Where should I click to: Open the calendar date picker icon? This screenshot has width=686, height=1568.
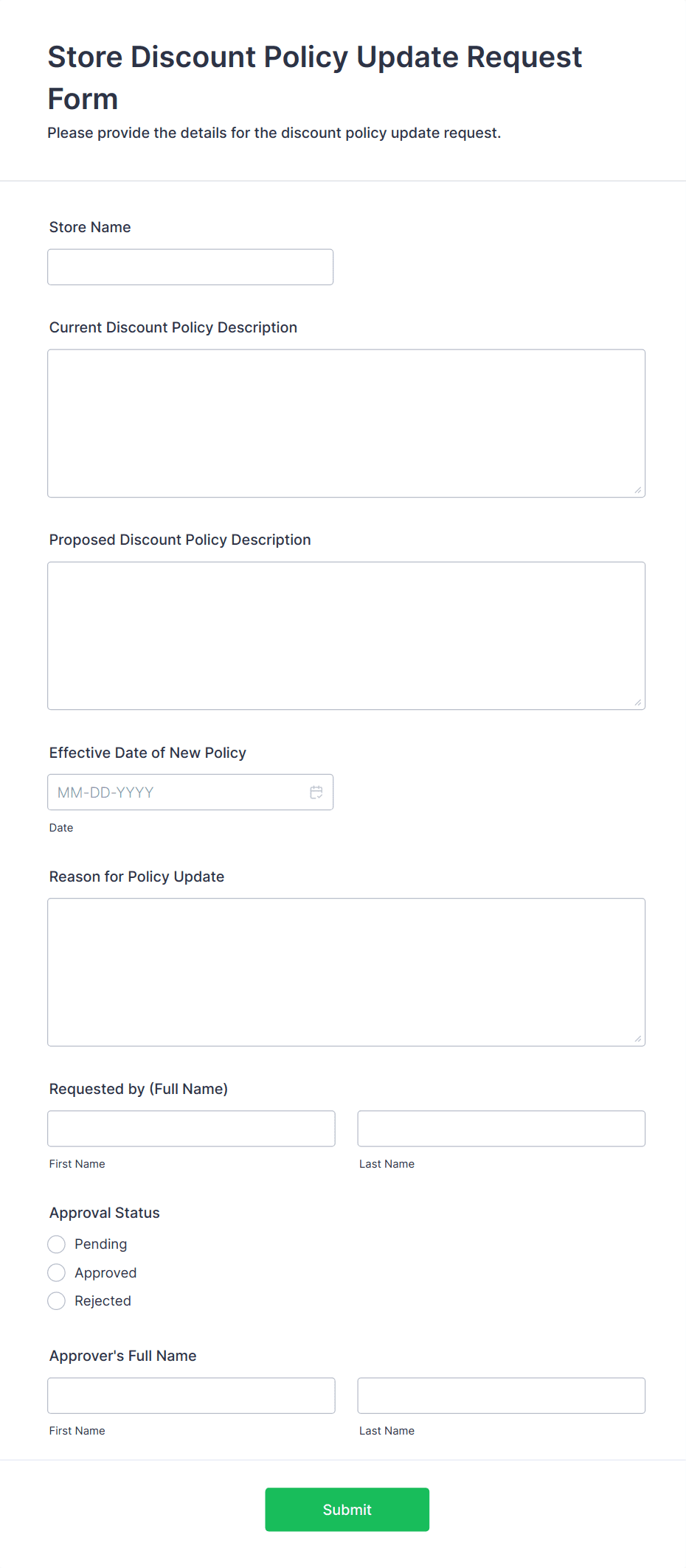316,792
